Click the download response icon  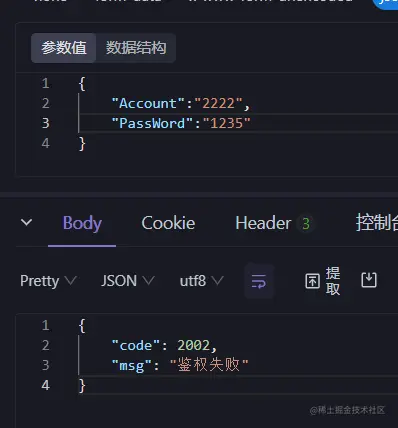point(369,280)
